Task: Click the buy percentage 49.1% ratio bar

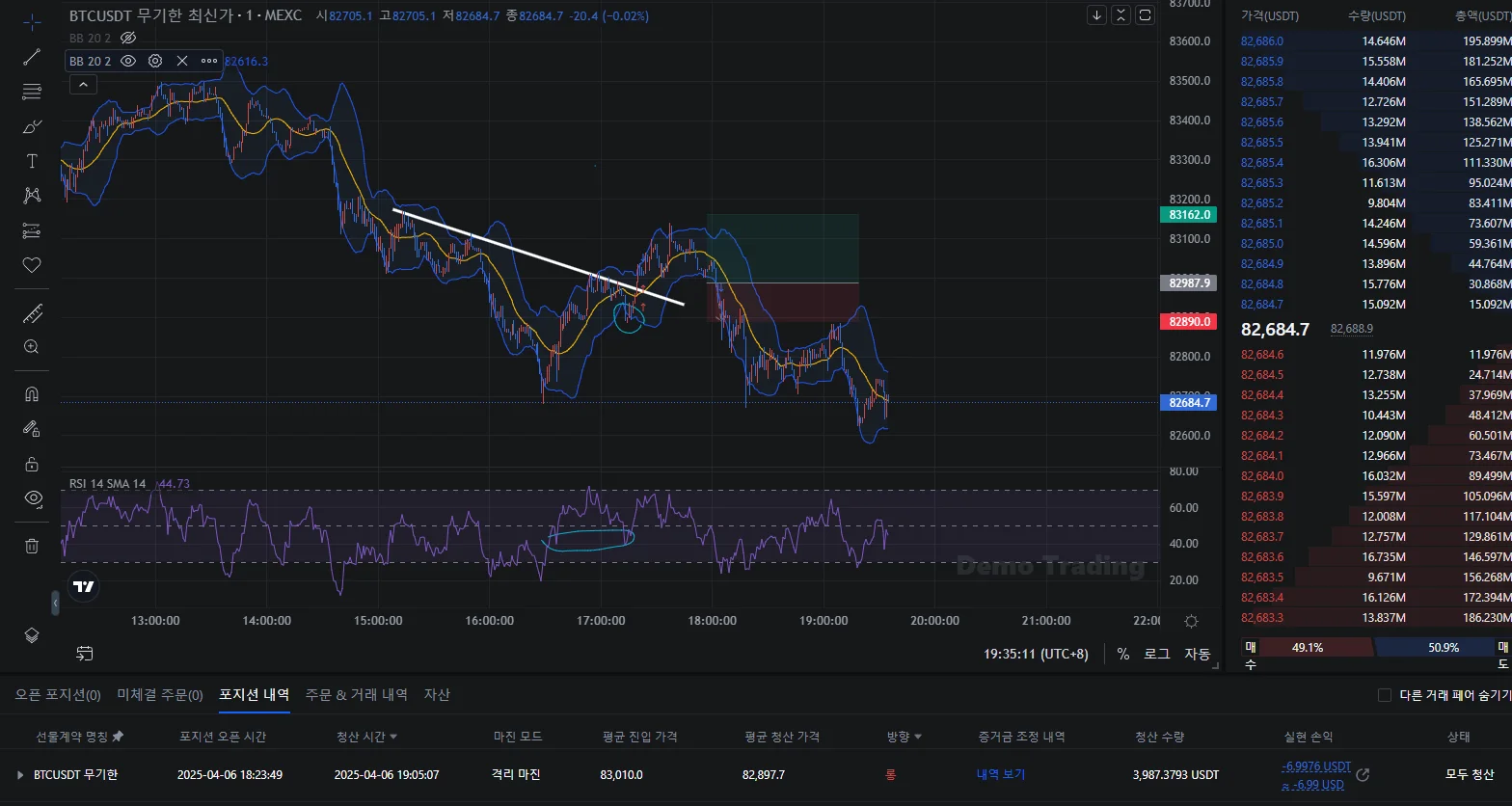Action: [1308, 648]
